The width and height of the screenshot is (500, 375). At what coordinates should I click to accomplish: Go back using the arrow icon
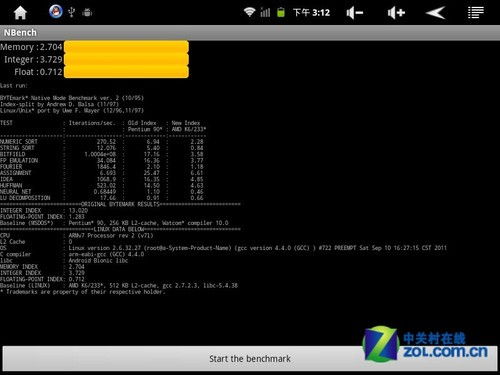pos(436,13)
